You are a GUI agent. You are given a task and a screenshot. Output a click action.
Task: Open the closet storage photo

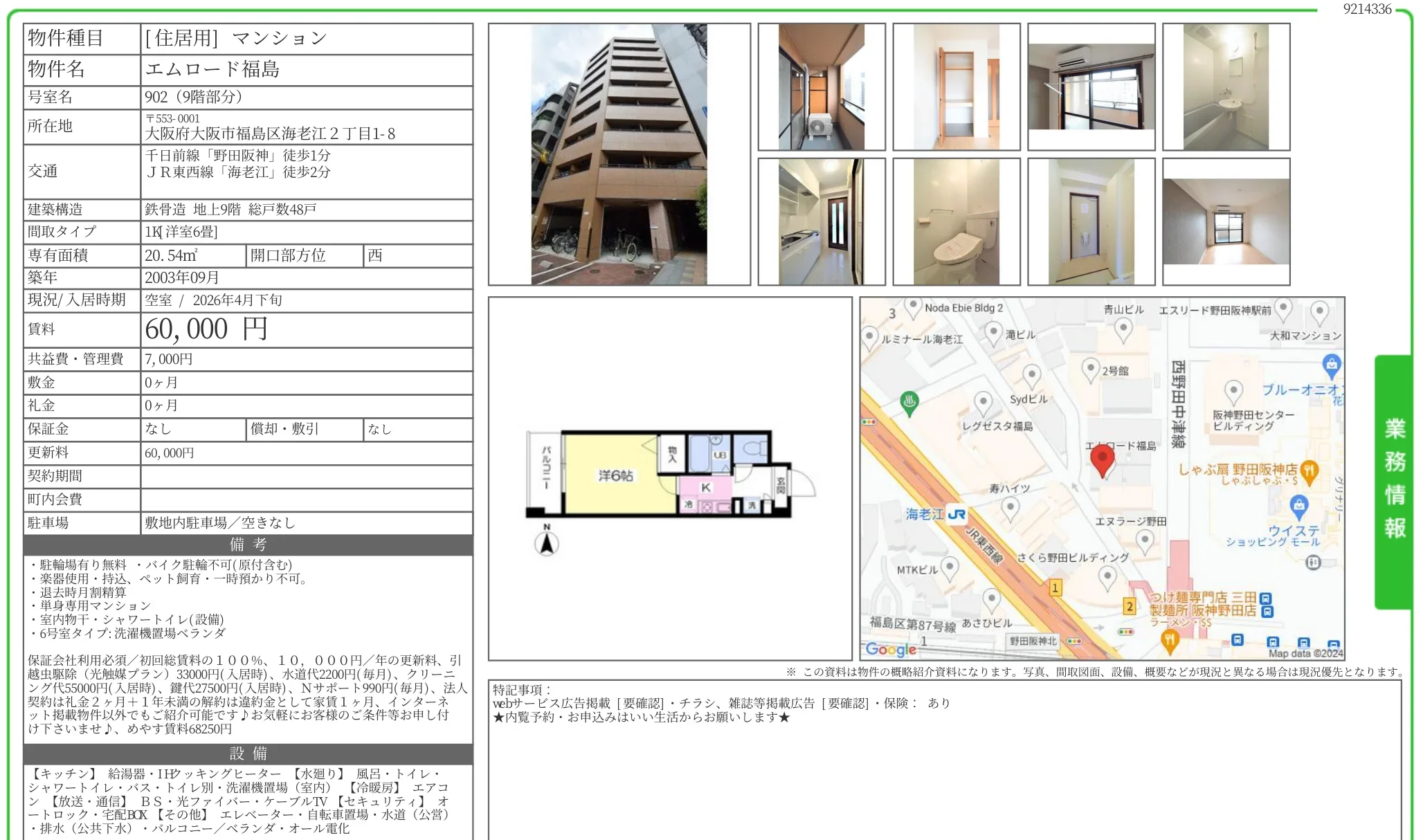956,87
